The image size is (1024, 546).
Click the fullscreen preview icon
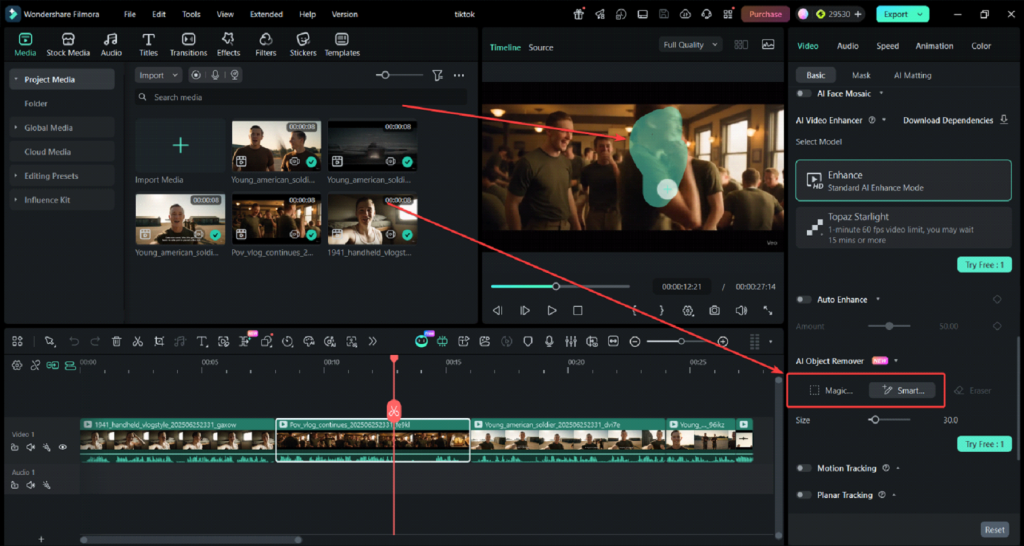[x=767, y=311]
